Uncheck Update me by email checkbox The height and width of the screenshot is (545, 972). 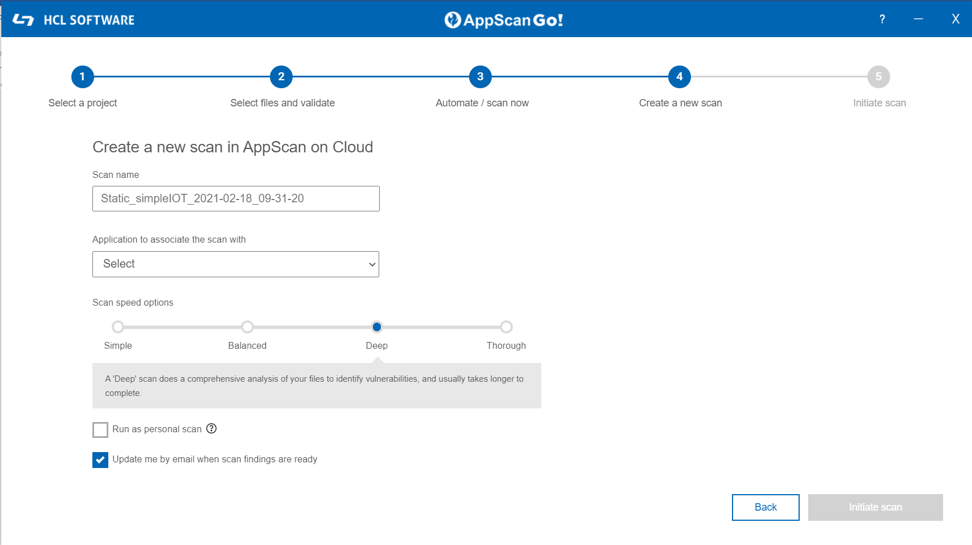point(100,460)
